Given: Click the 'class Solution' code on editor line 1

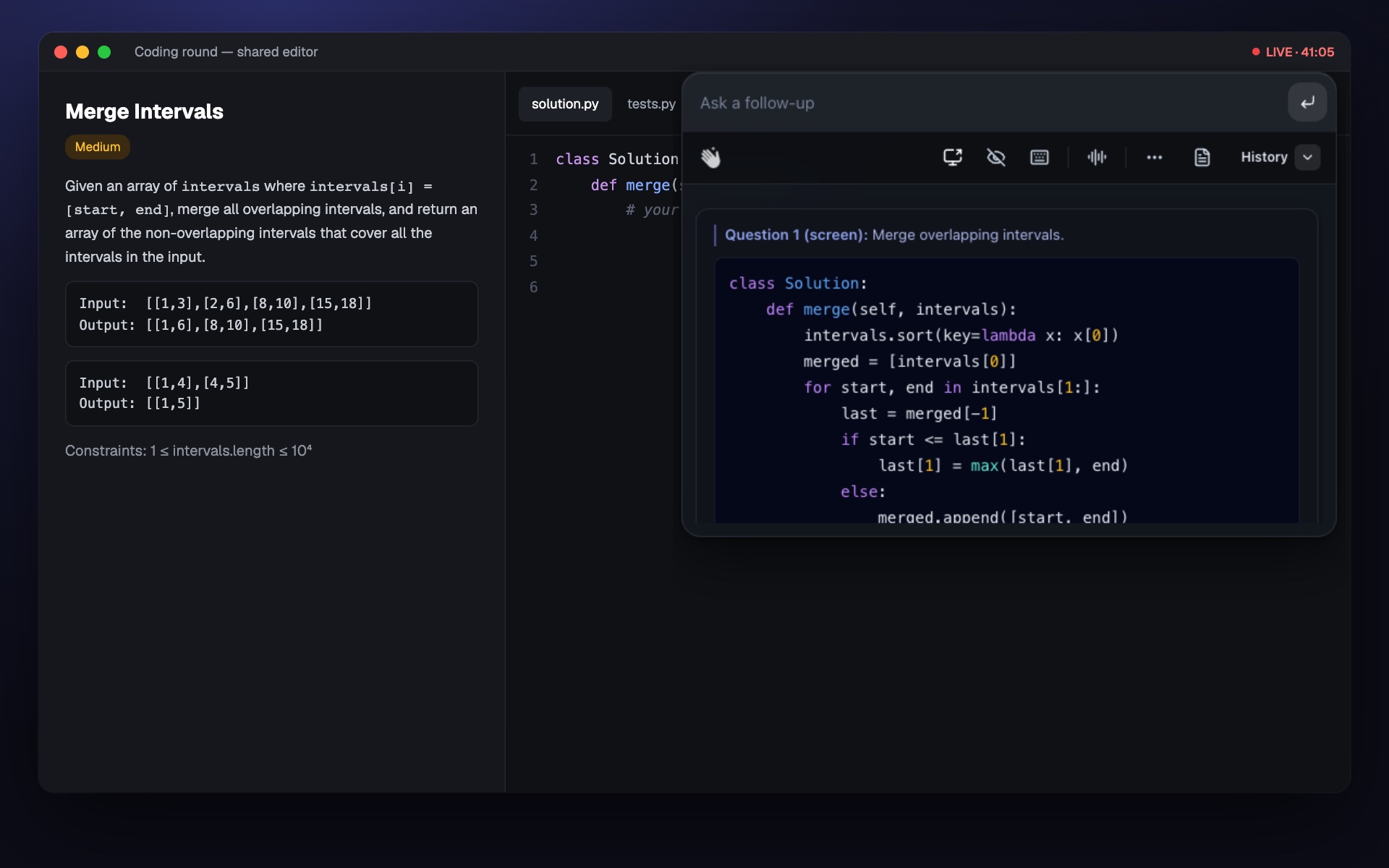Looking at the screenshot, I should click(617, 159).
